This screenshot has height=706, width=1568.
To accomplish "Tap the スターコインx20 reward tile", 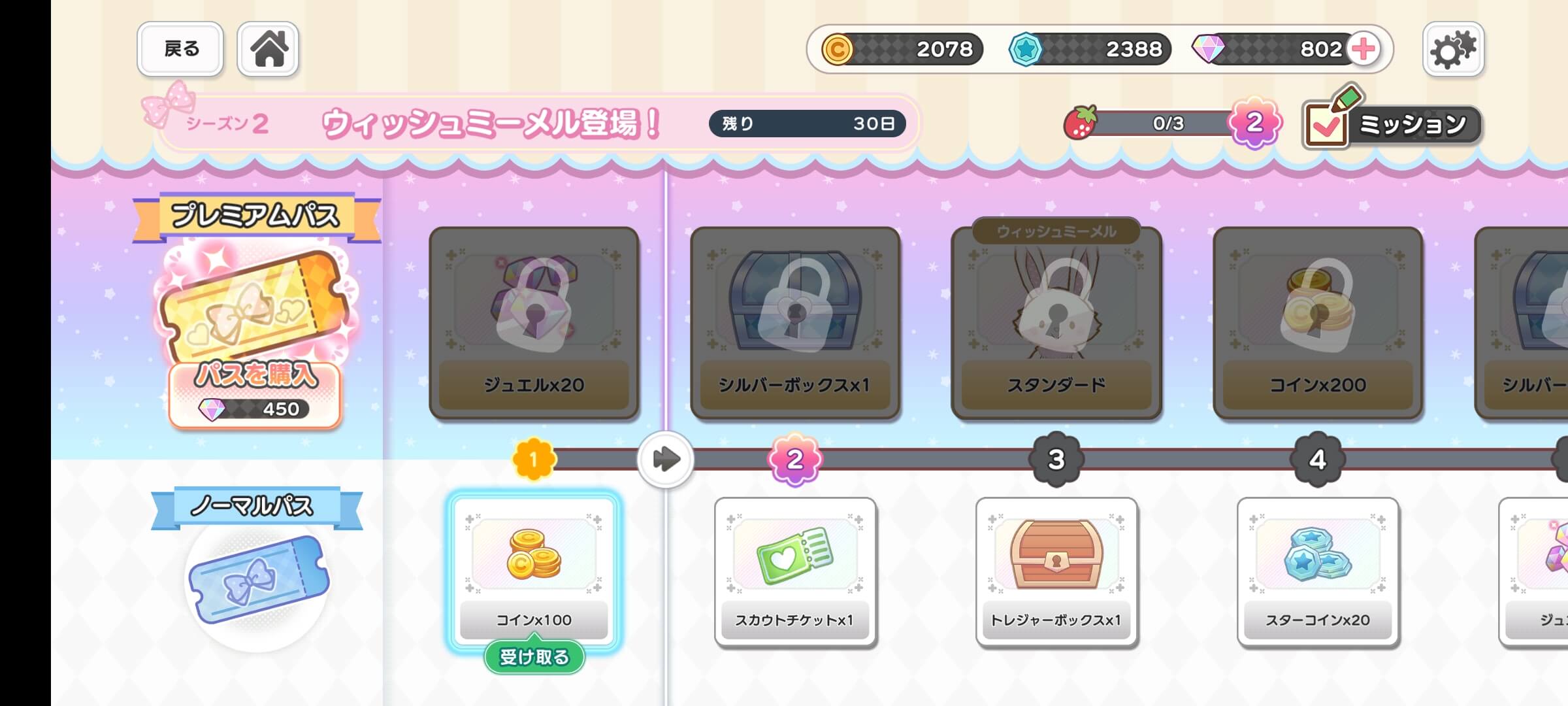I will [1318, 572].
